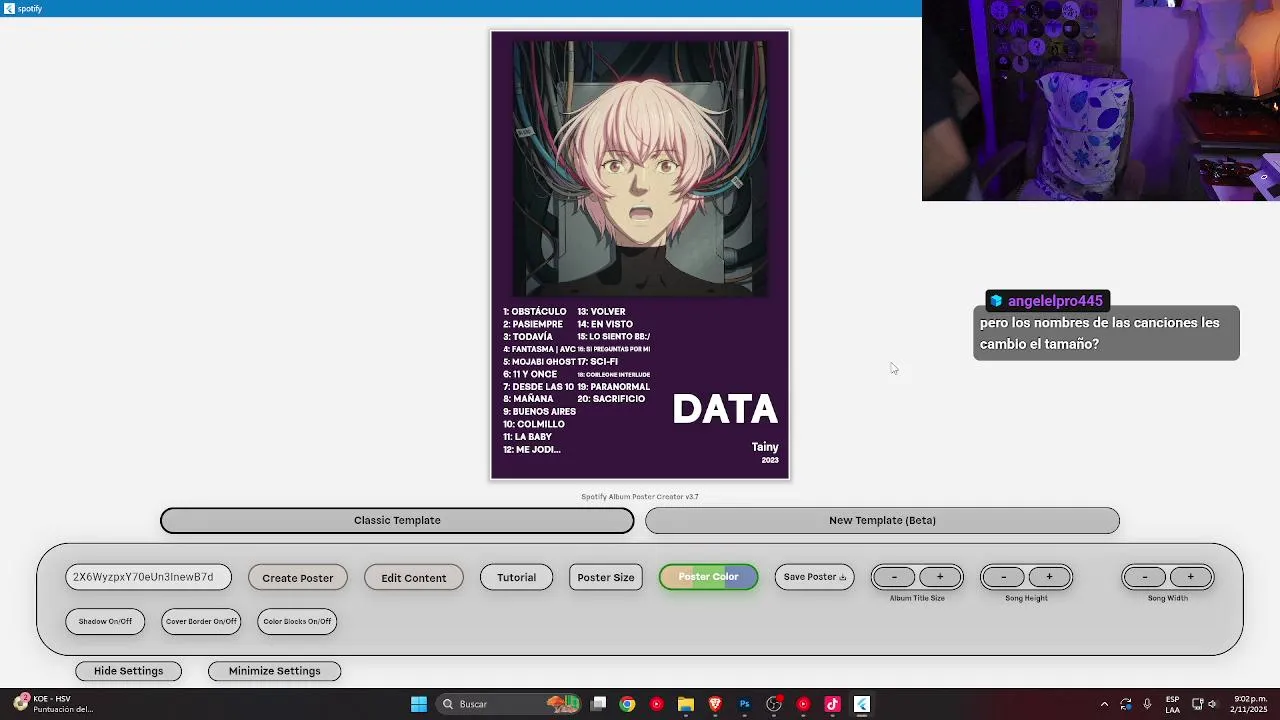The height and width of the screenshot is (720, 1280).
Task: Open the Poster Color picker
Action: pyautogui.click(x=708, y=577)
